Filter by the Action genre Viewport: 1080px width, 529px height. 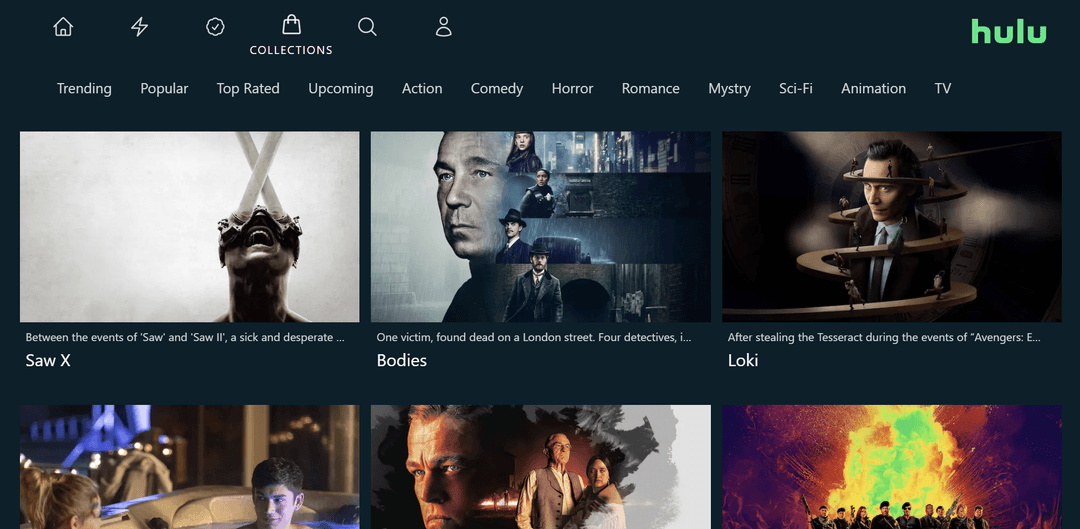pos(422,88)
